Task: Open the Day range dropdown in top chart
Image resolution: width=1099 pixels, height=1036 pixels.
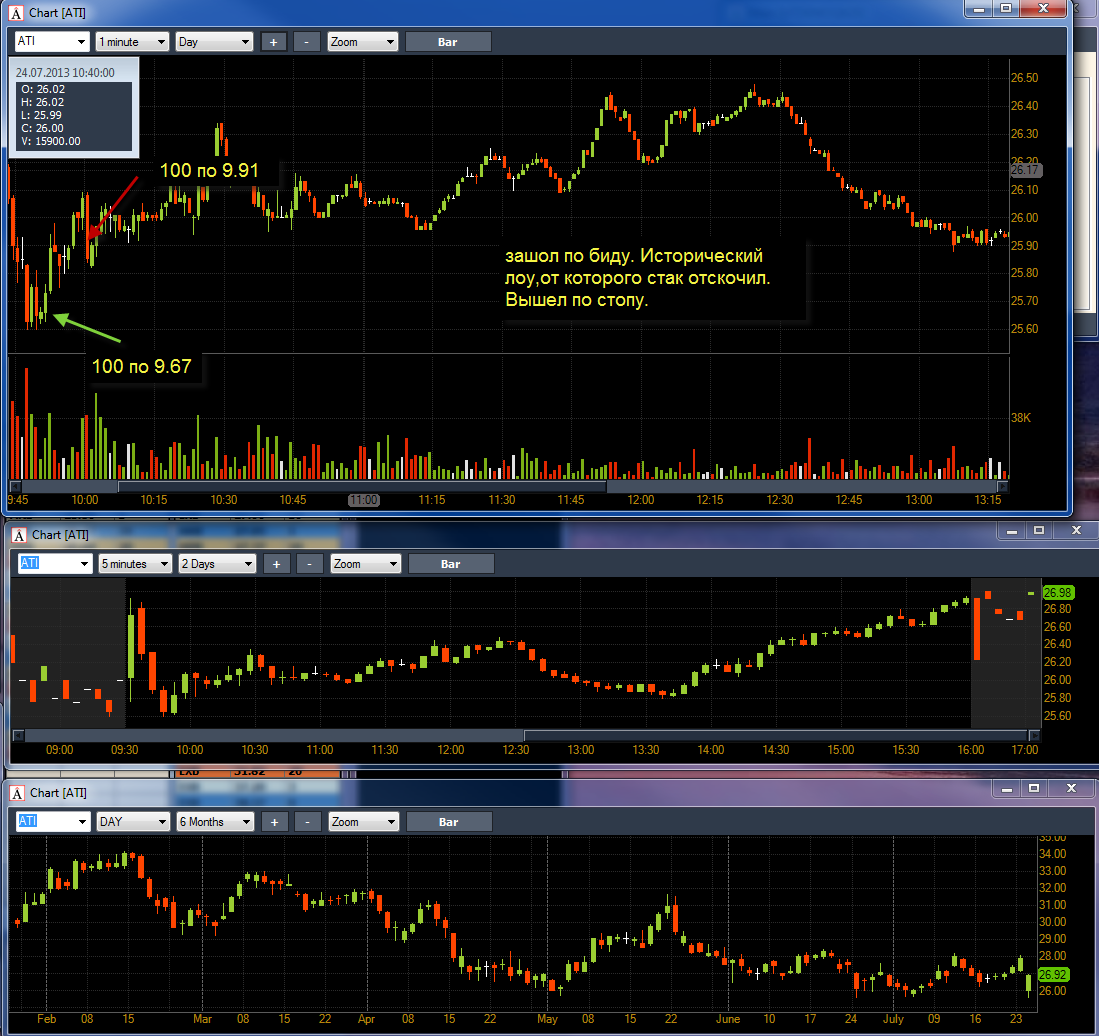Action: 214,42
